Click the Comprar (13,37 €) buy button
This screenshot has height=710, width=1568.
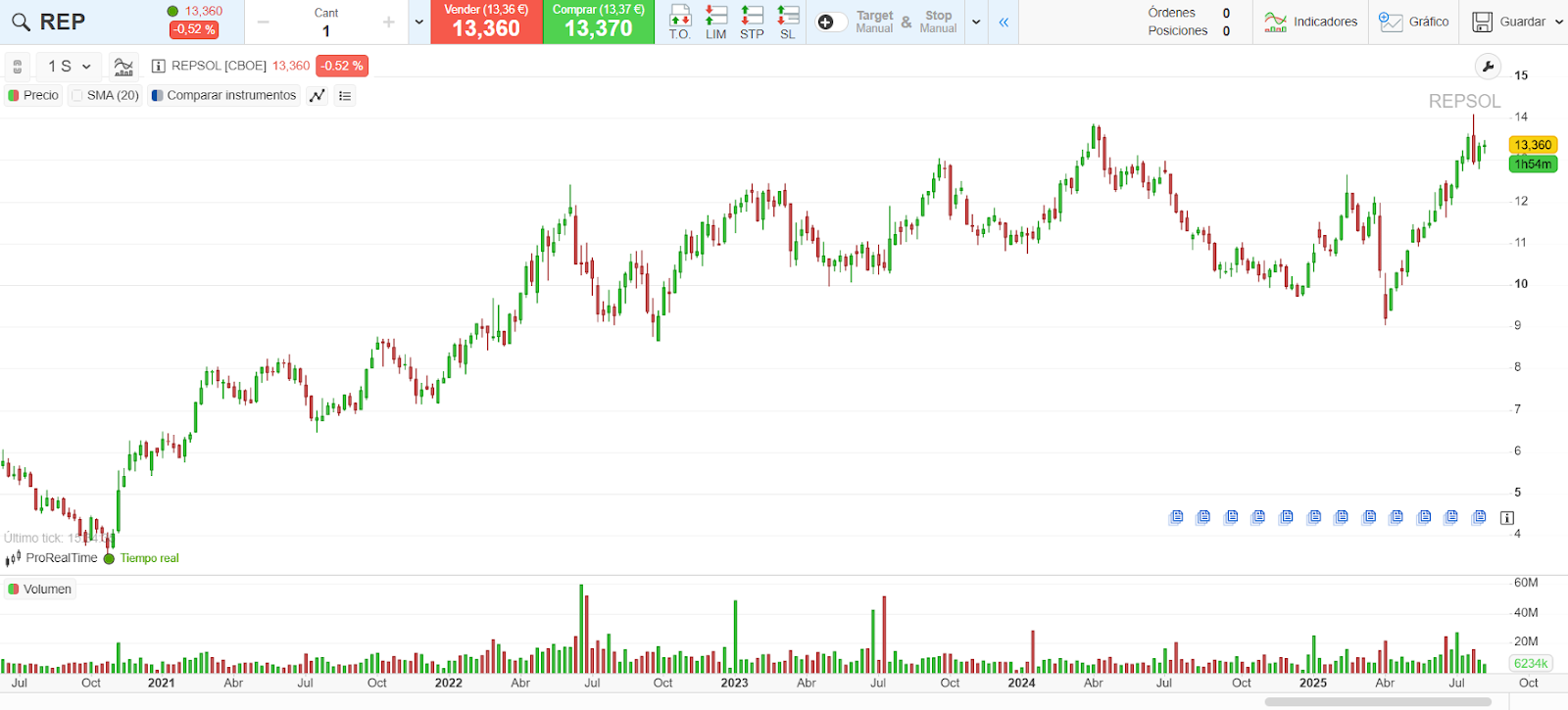click(599, 22)
